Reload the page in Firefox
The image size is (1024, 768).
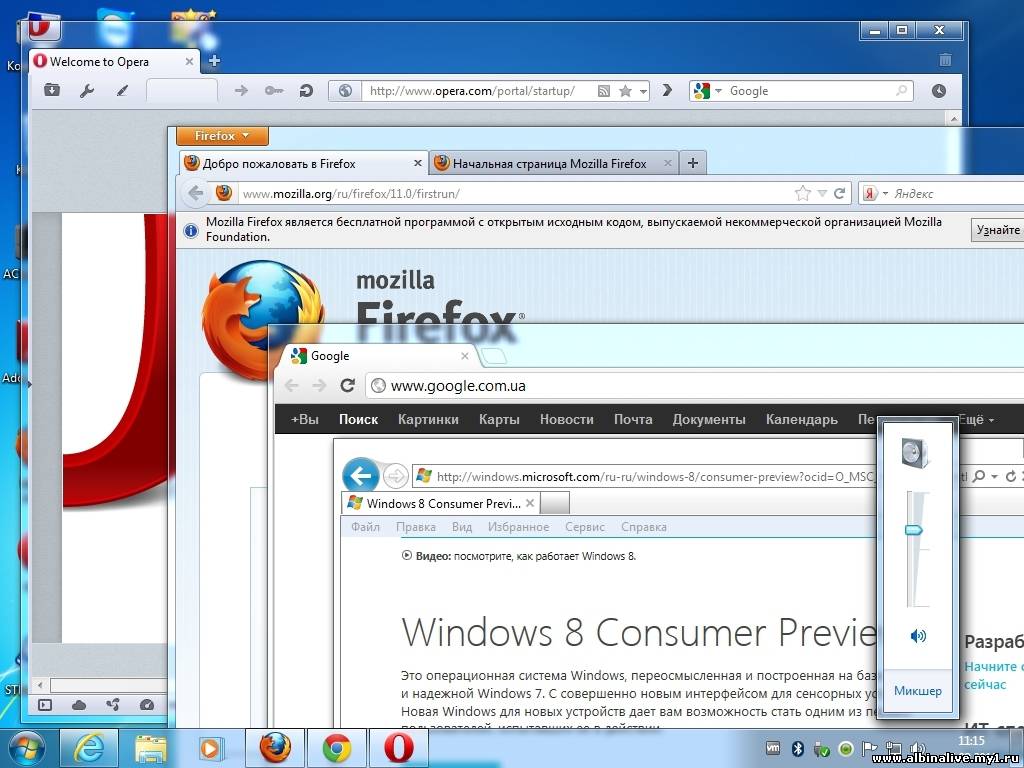840,193
